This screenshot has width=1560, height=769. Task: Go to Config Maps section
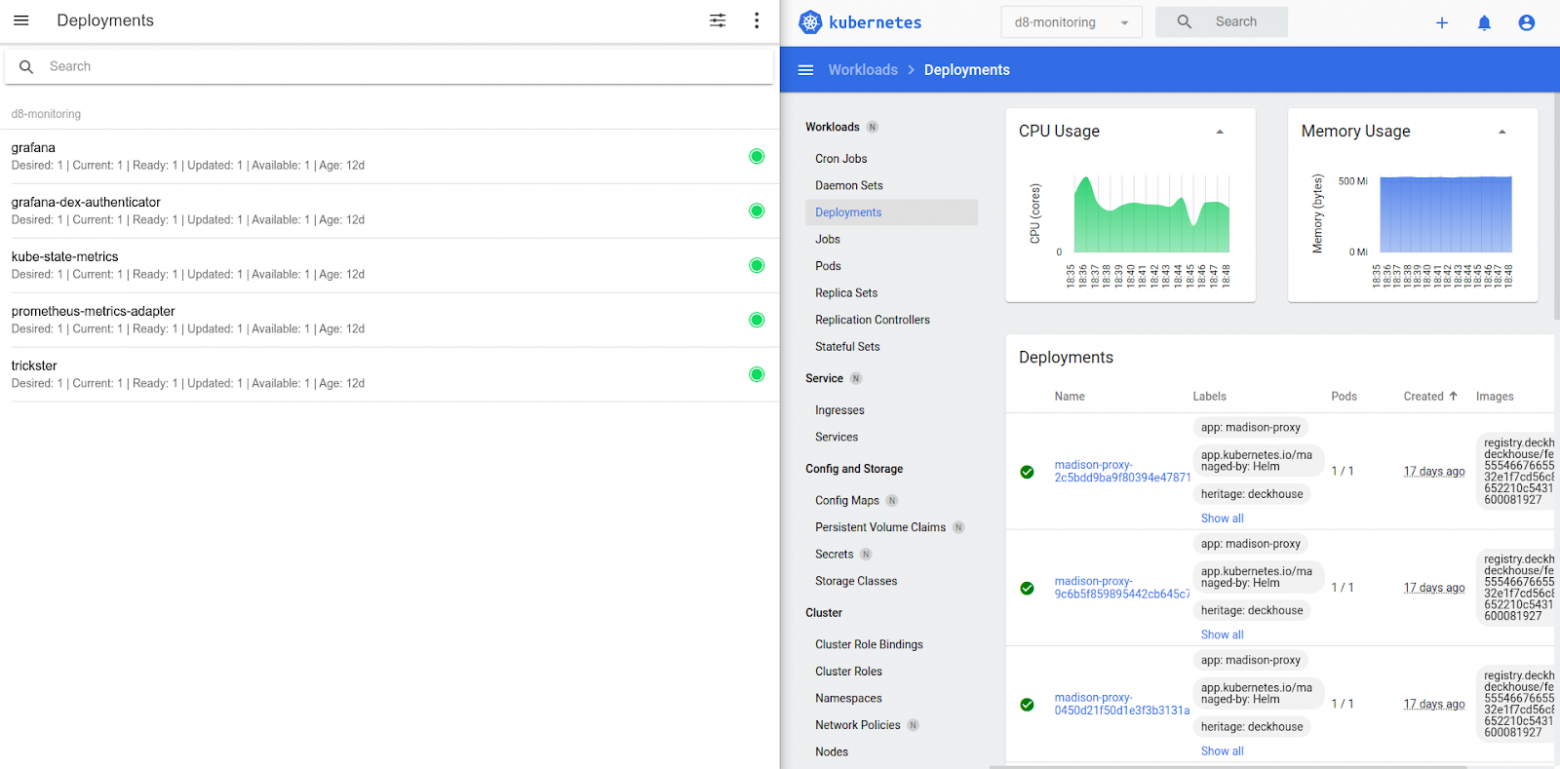click(x=846, y=500)
